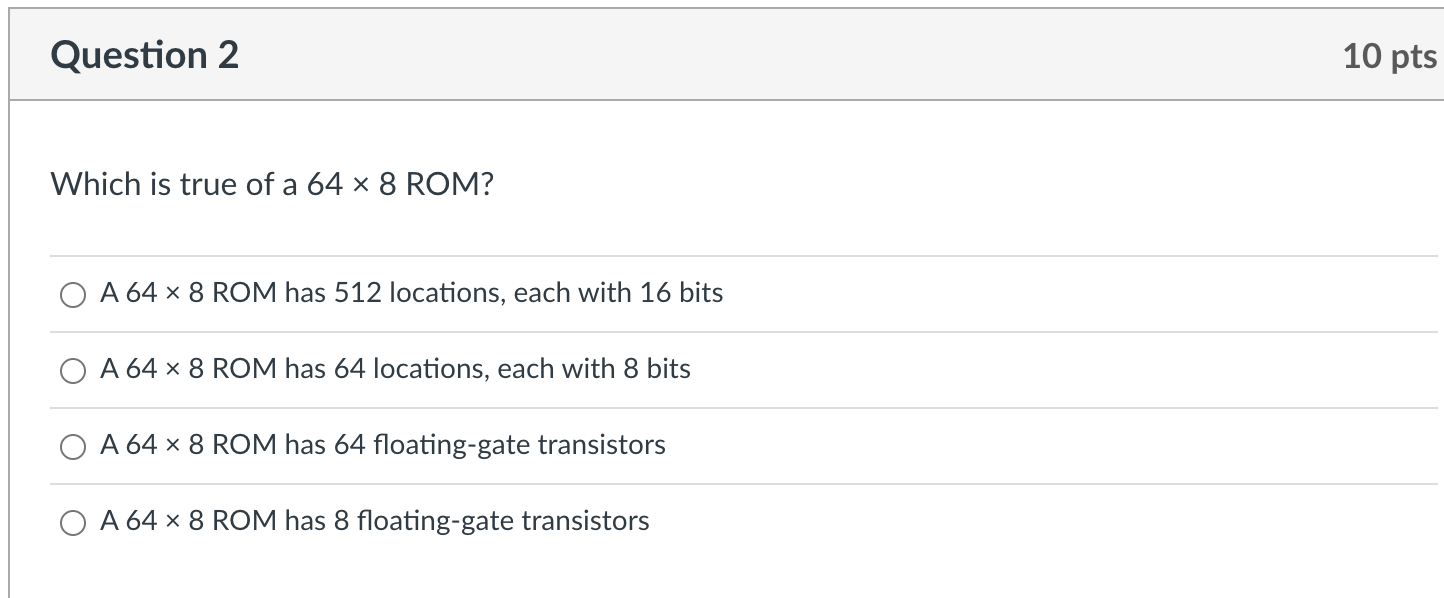
Task: Click the divider above the first answer
Action: coord(740,256)
